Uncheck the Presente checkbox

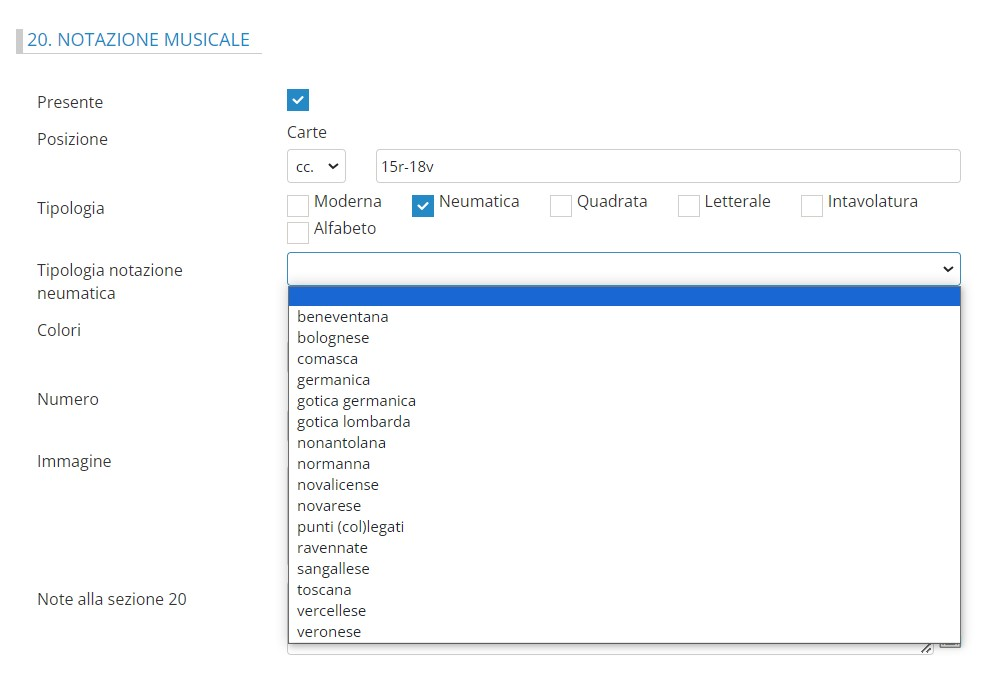[x=298, y=100]
